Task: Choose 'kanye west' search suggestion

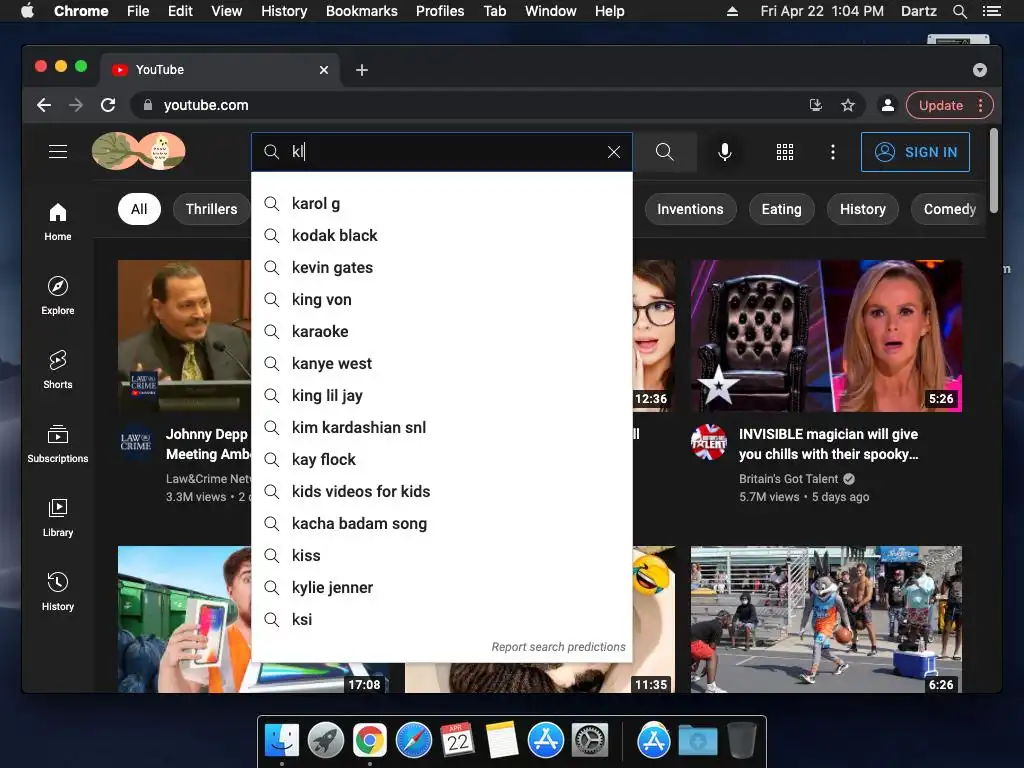Action: pyautogui.click(x=441, y=364)
